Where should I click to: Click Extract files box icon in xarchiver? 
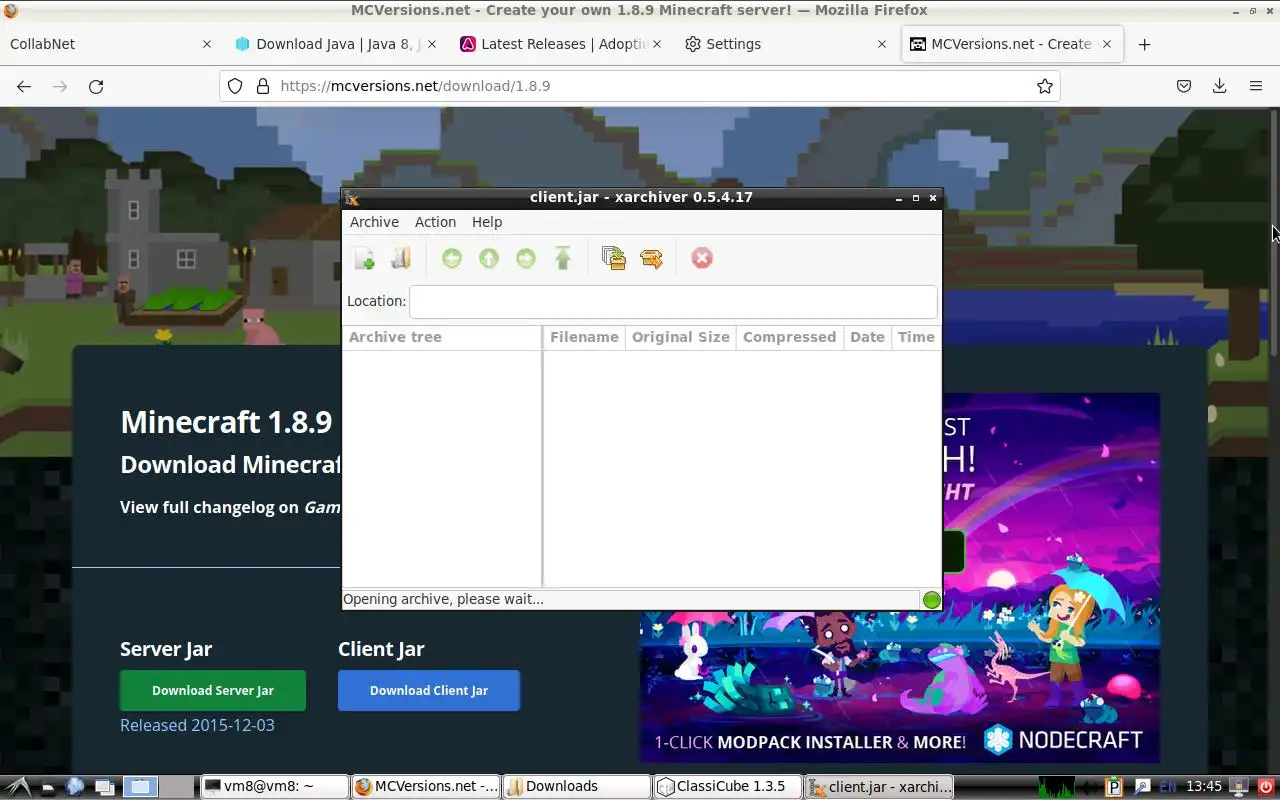pos(651,259)
